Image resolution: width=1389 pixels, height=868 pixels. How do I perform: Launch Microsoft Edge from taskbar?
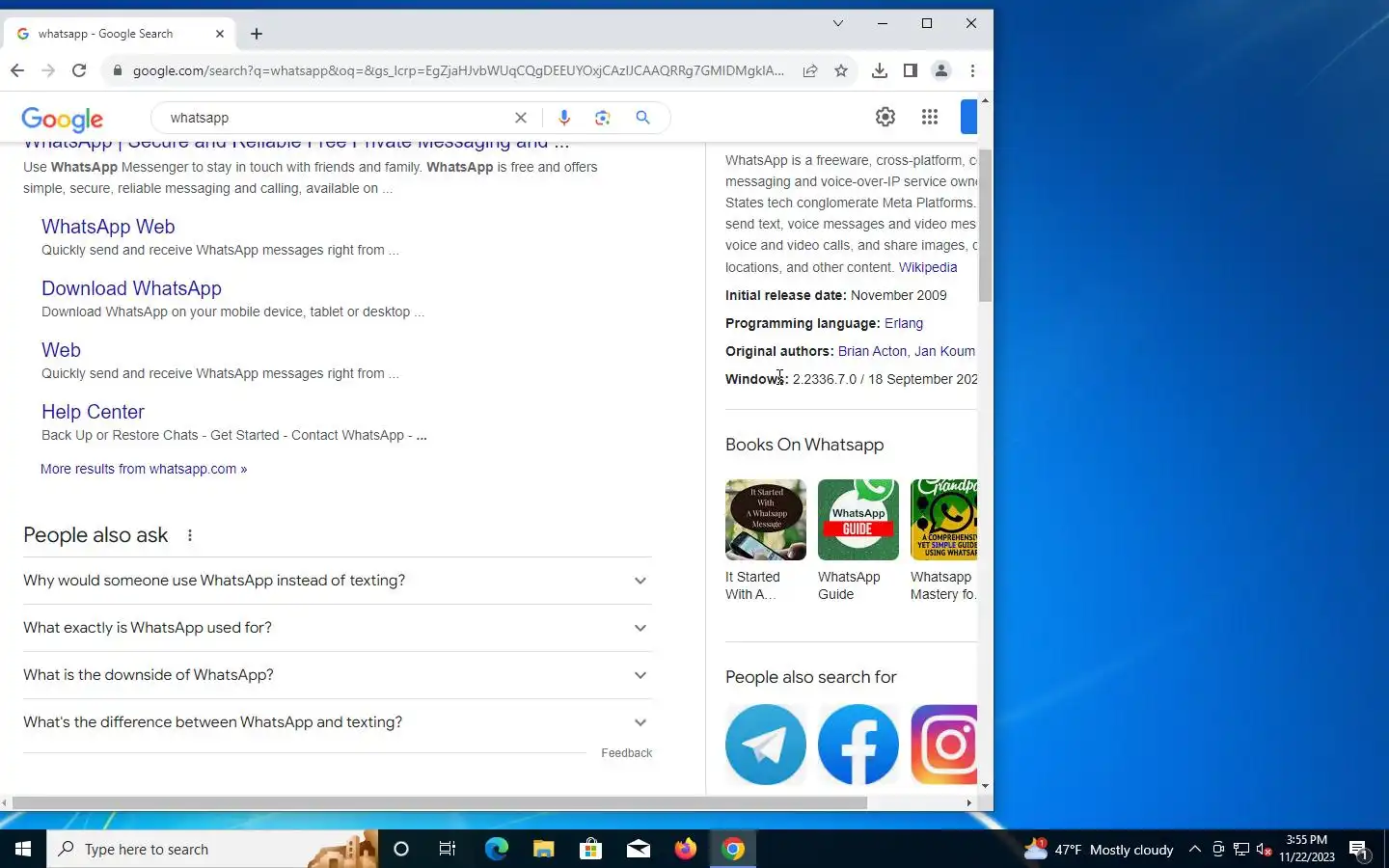(x=496, y=849)
